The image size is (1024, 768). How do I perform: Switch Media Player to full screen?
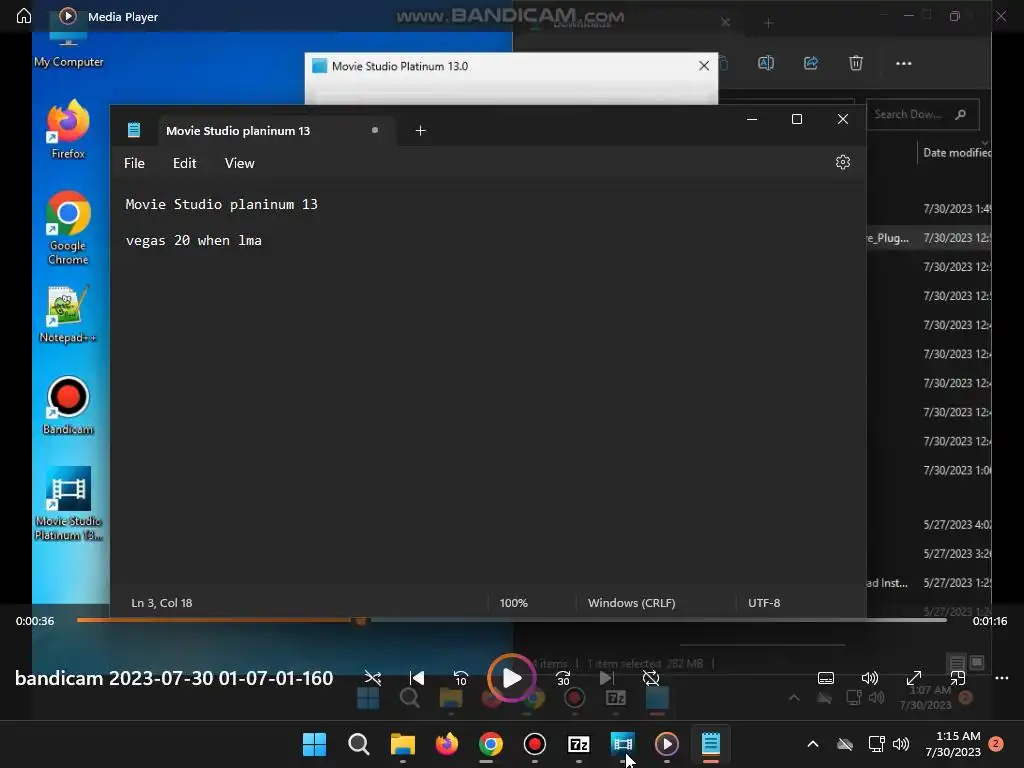tap(914, 678)
